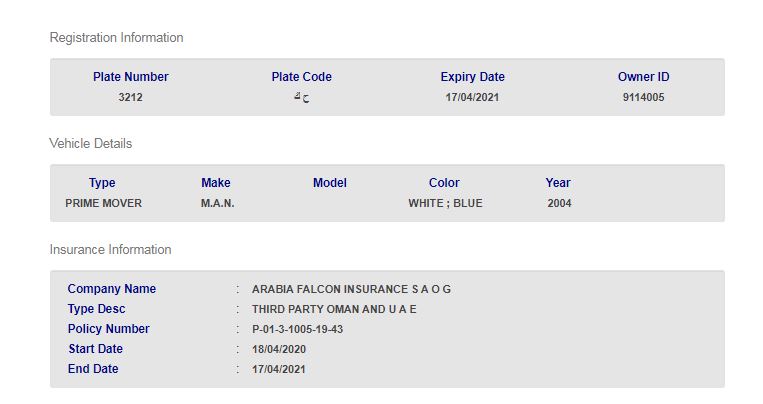The width and height of the screenshot is (763, 404).
Task: Click the Plate Code column label
Action: (x=301, y=77)
